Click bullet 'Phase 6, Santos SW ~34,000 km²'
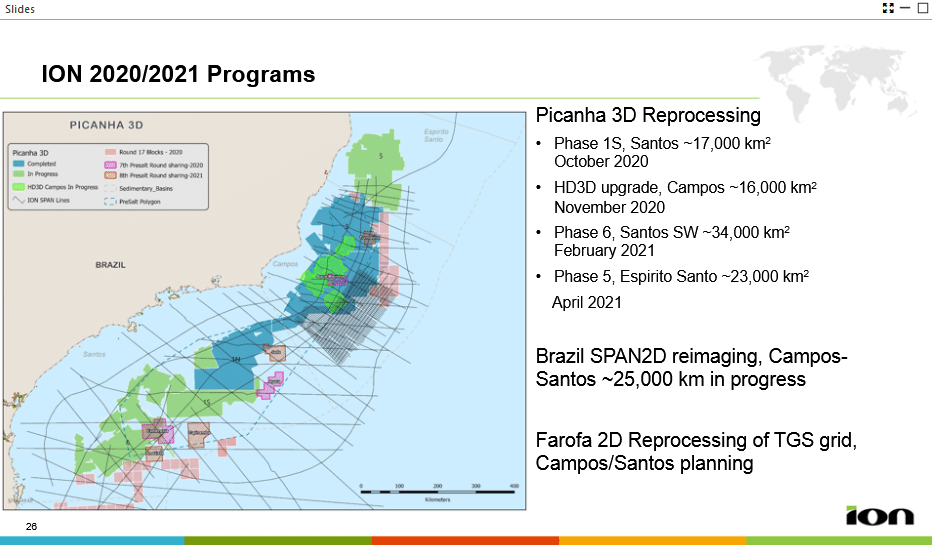Image resolution: width=932 pixels, height=545 pixels. tap(672, 232)
